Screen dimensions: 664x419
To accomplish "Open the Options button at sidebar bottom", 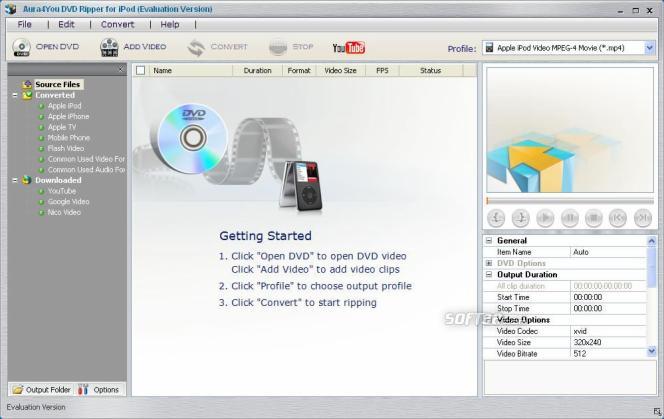I will pos(99,390).
